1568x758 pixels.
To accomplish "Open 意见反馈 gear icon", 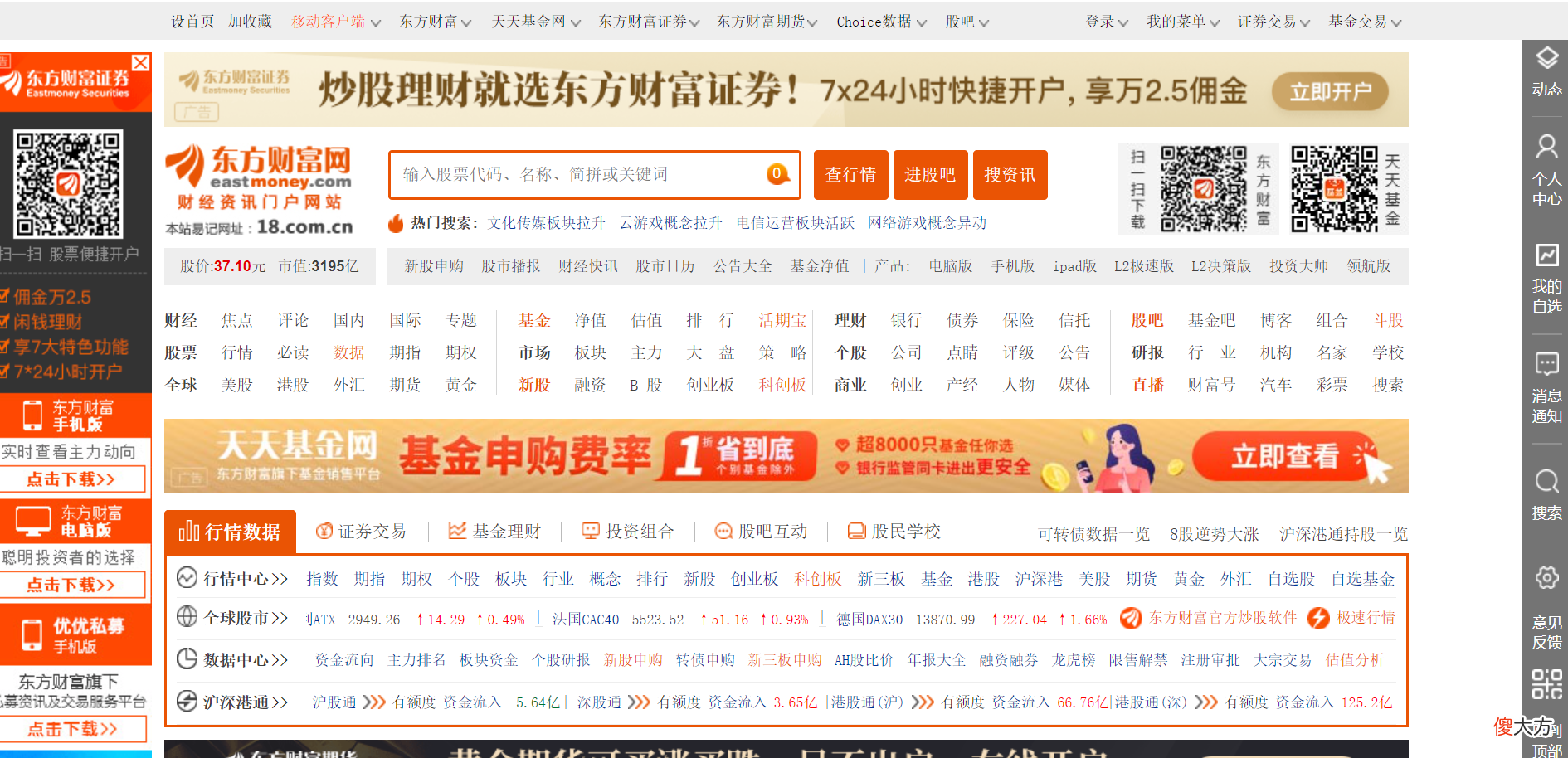I will click(x=1546, y=578).
